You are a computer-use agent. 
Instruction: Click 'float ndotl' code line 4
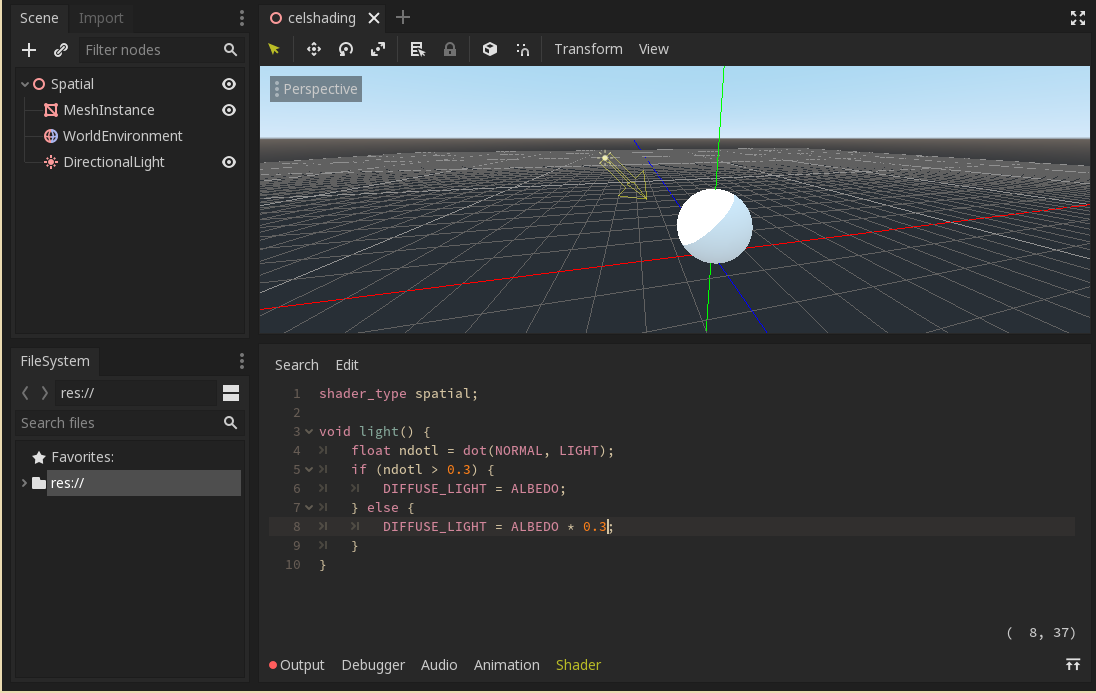click(482, 450)
